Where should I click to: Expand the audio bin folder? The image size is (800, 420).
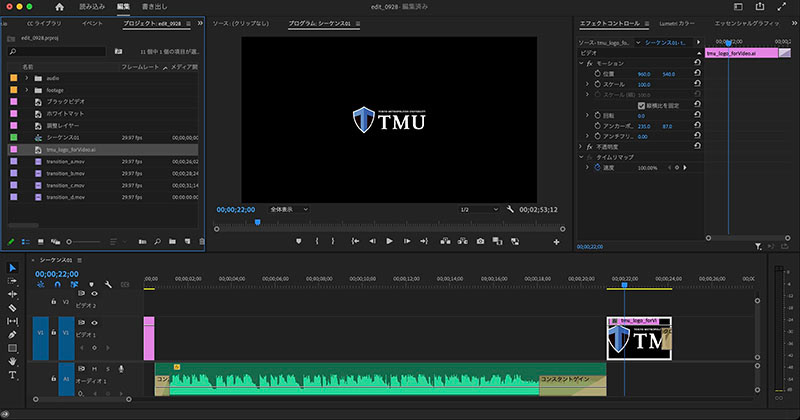pos(27,78)
